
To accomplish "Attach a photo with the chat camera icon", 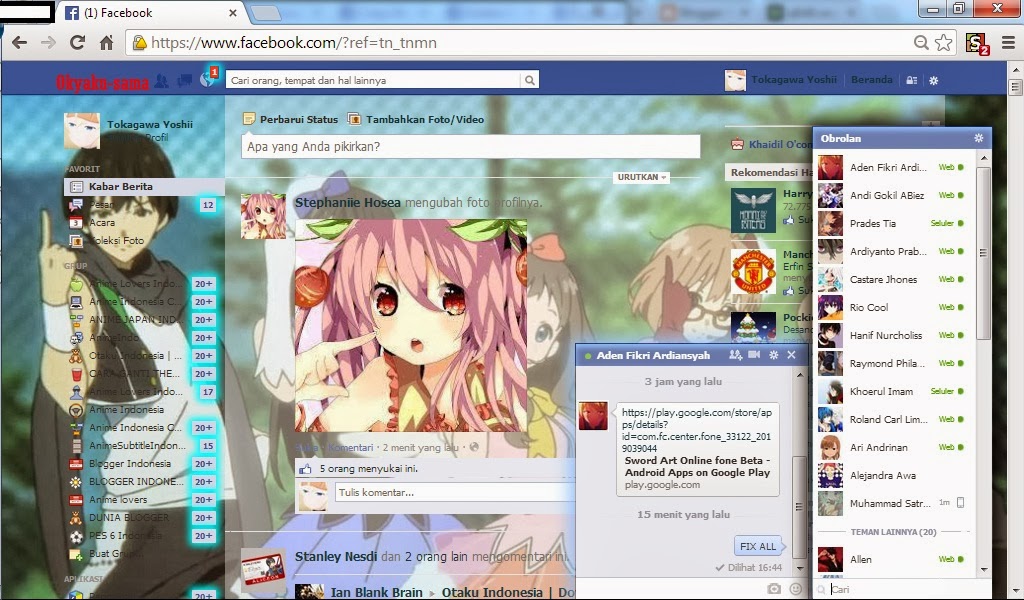I will [774, 588].
